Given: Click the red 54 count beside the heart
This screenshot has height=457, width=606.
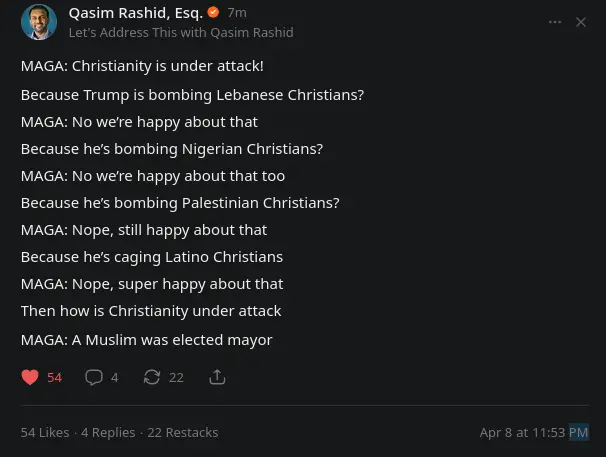Looking at the screenshot, I should point(54,377).
